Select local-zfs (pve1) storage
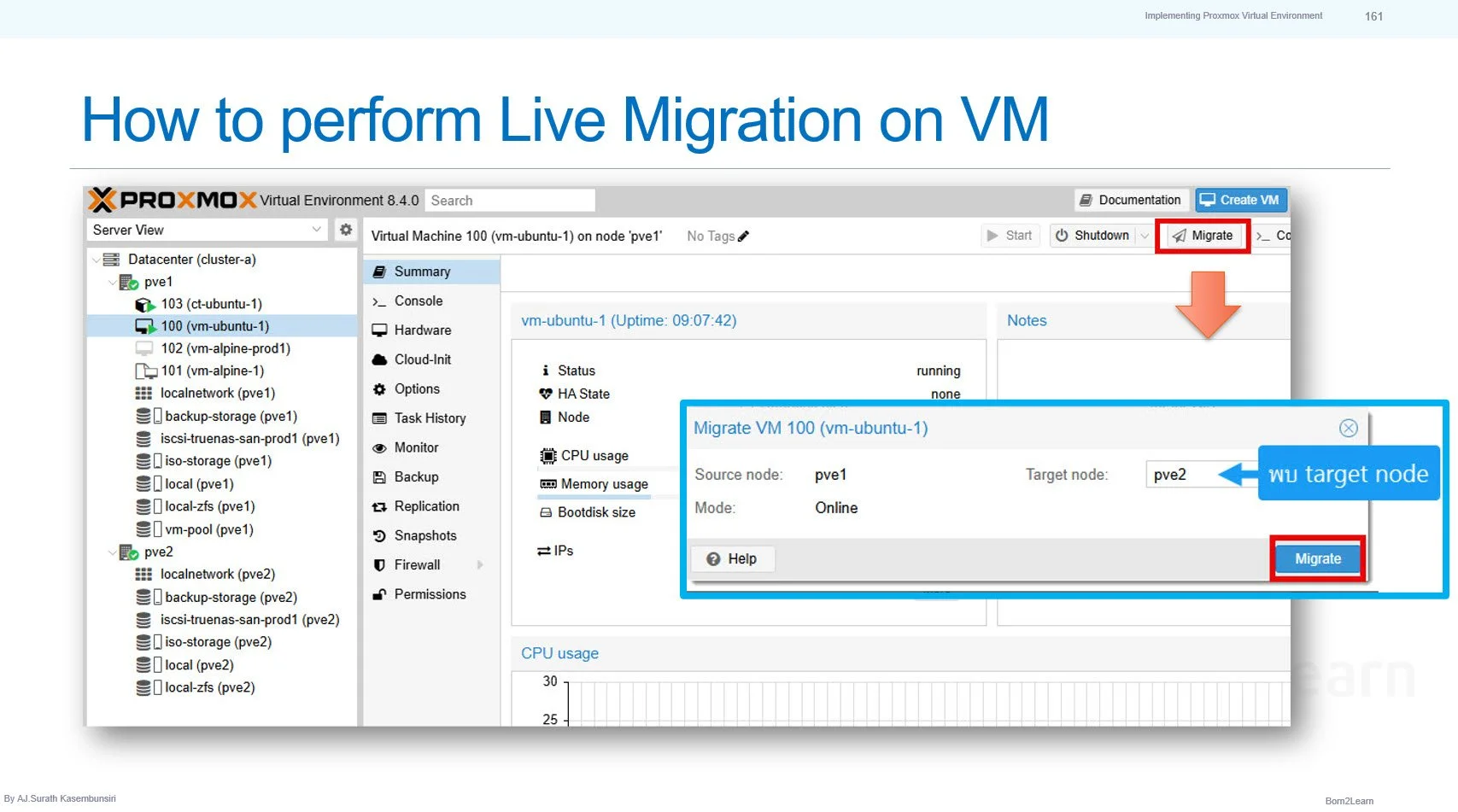 [209, 506]
